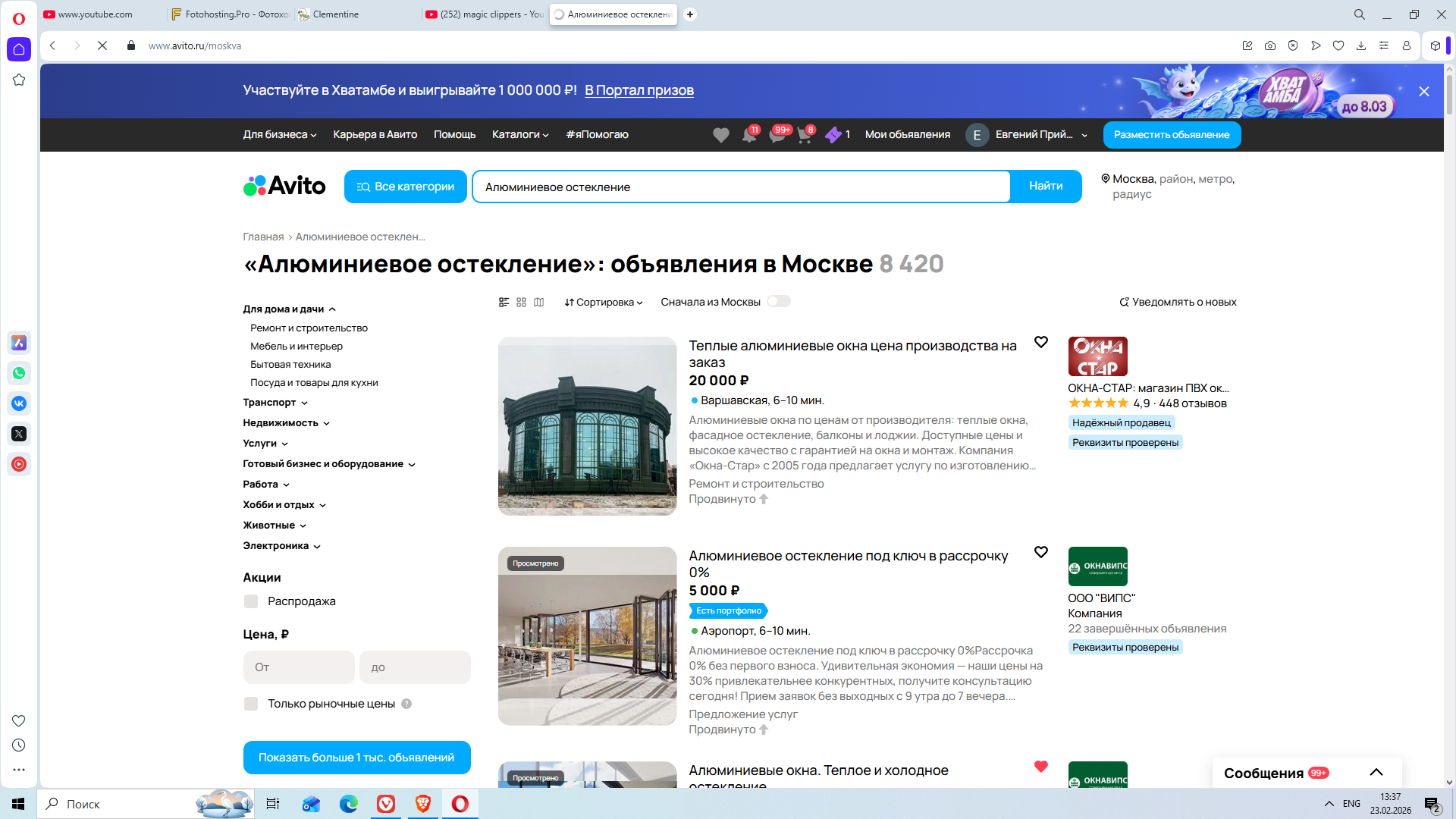
Task: Open shopping cart icon in header
Action: point(804,135)
